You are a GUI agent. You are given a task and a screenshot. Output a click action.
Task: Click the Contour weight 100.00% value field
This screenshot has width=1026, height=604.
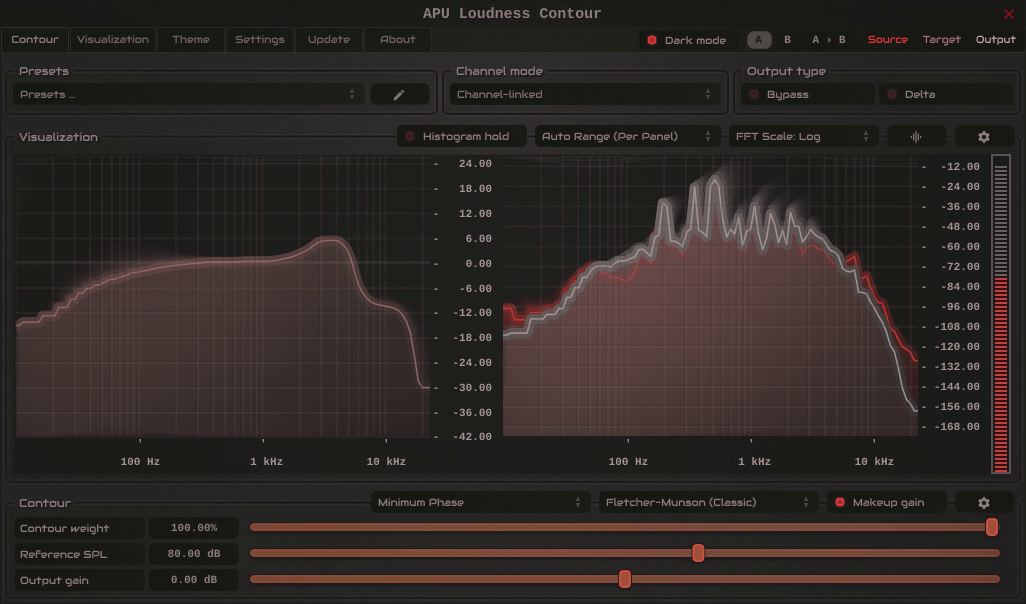click(x=194, y=527)
